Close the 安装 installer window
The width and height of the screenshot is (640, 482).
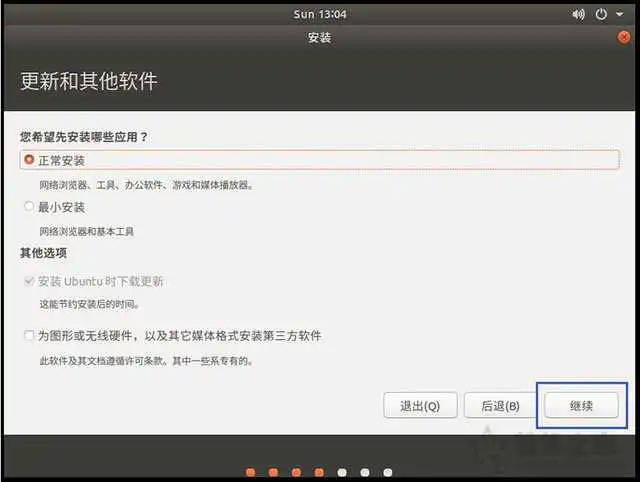(x=624, y=38)
